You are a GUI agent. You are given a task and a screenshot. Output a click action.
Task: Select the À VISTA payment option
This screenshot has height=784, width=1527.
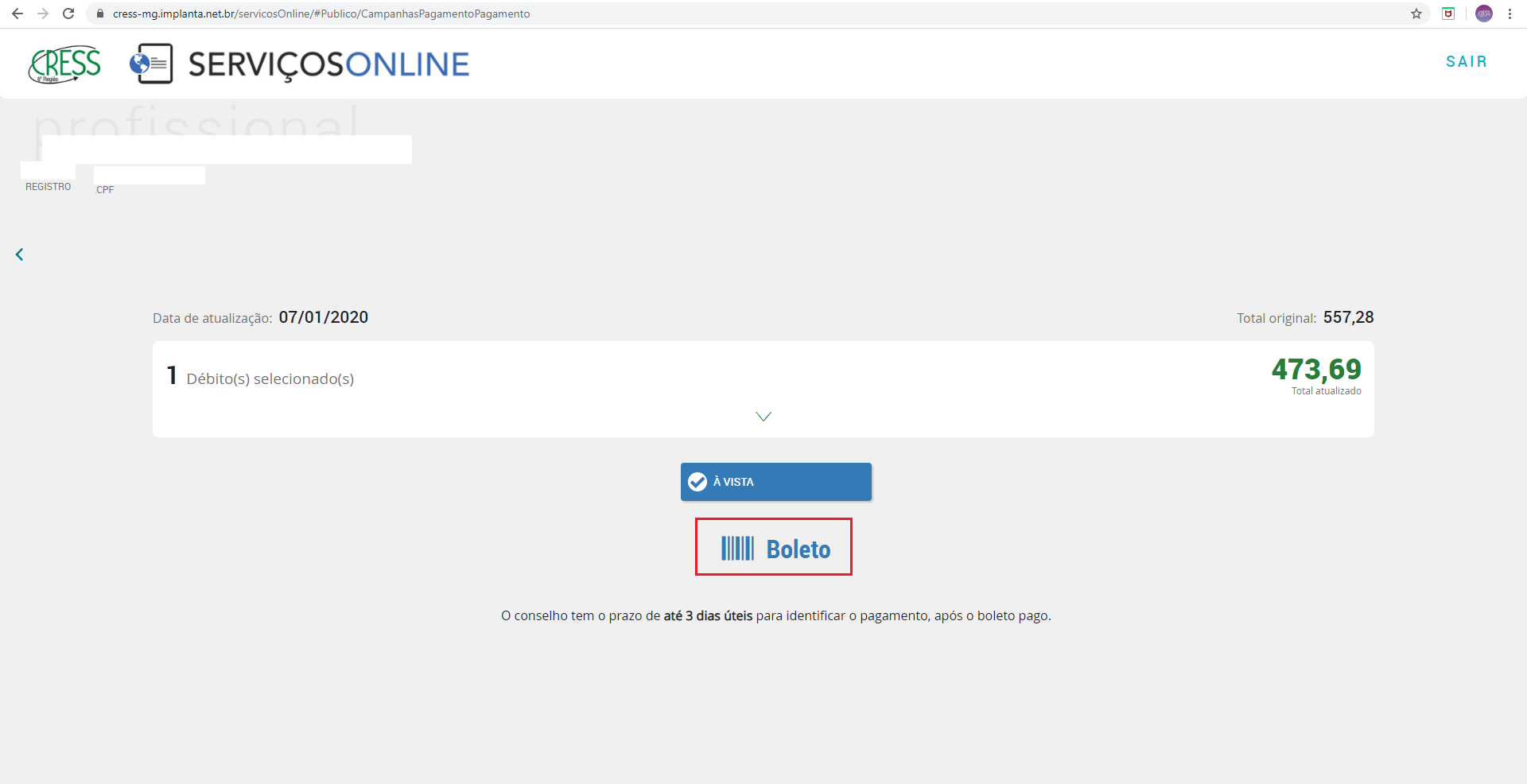click(775, 482)
